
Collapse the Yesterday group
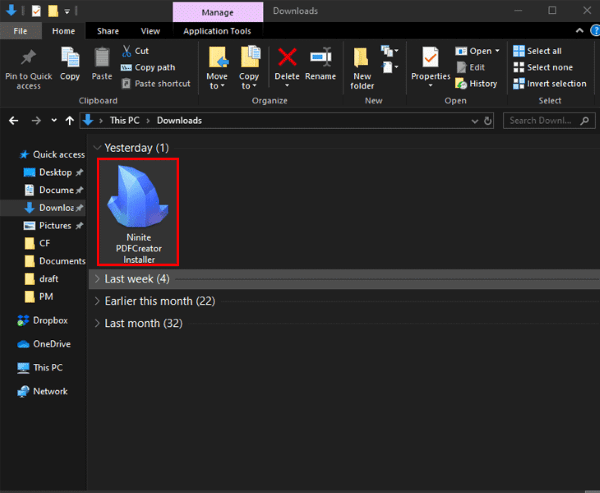[97, 148]
